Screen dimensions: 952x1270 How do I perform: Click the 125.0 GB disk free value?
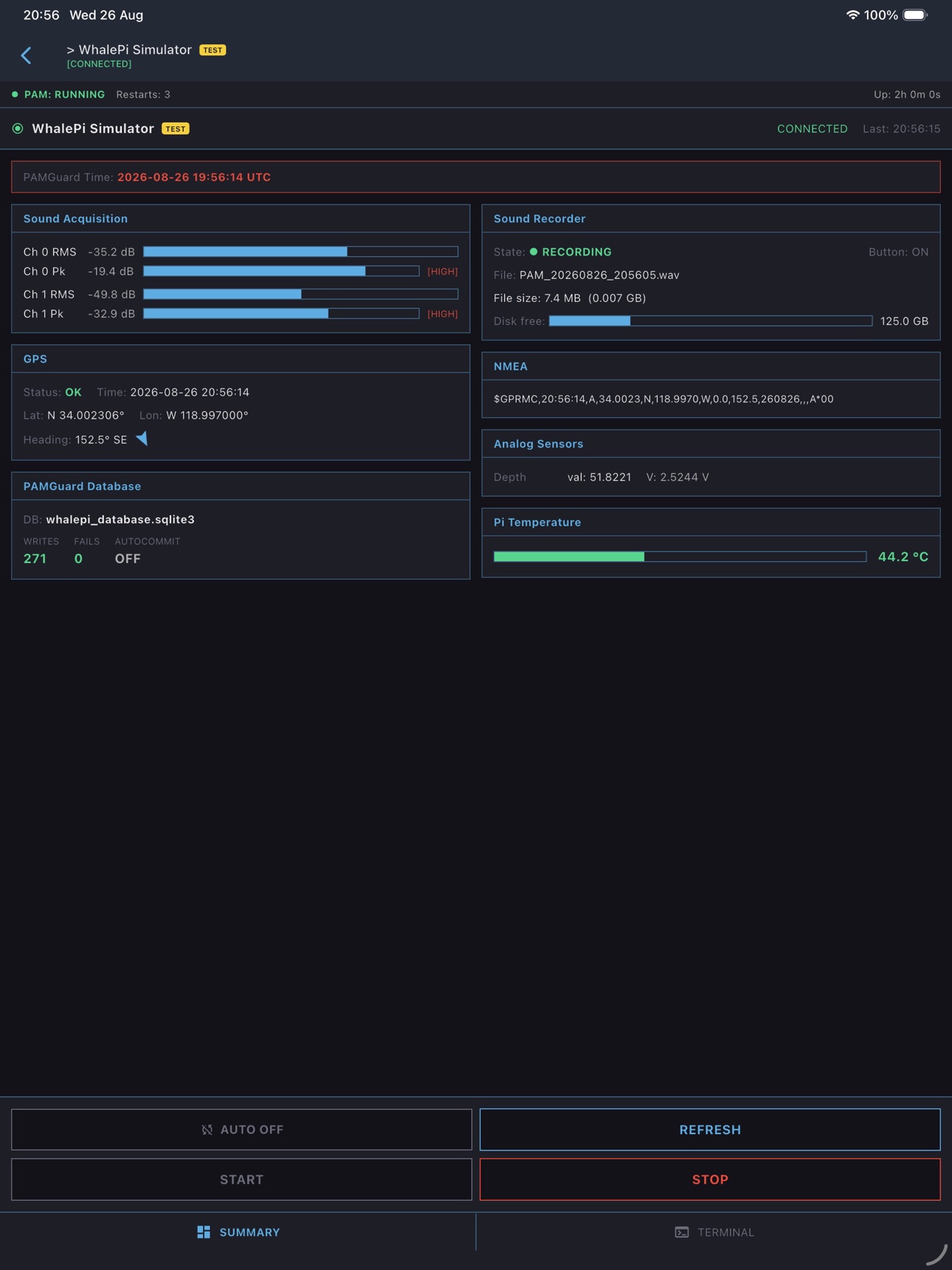pyautogui.click(x=904, y=321)
